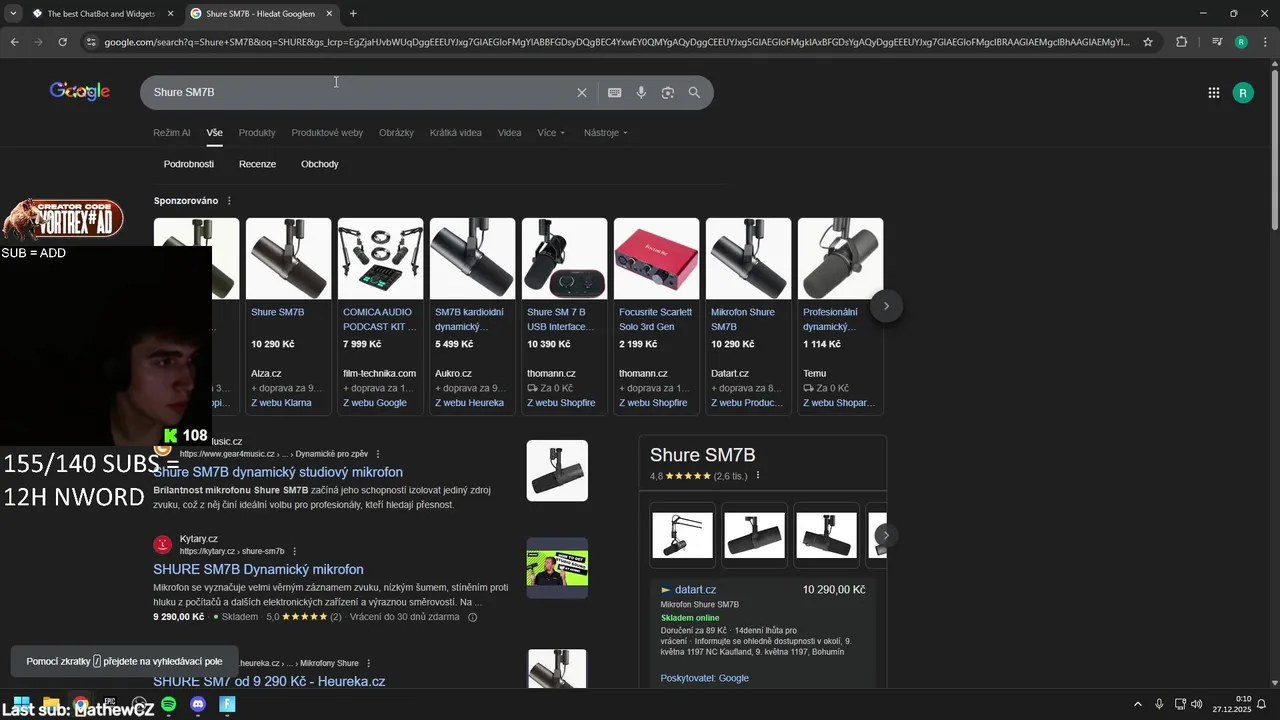This screenshot has height=720, width=1280.
Task: Open the Alza.cz Shure SM7B product ad
Action: 288,314
